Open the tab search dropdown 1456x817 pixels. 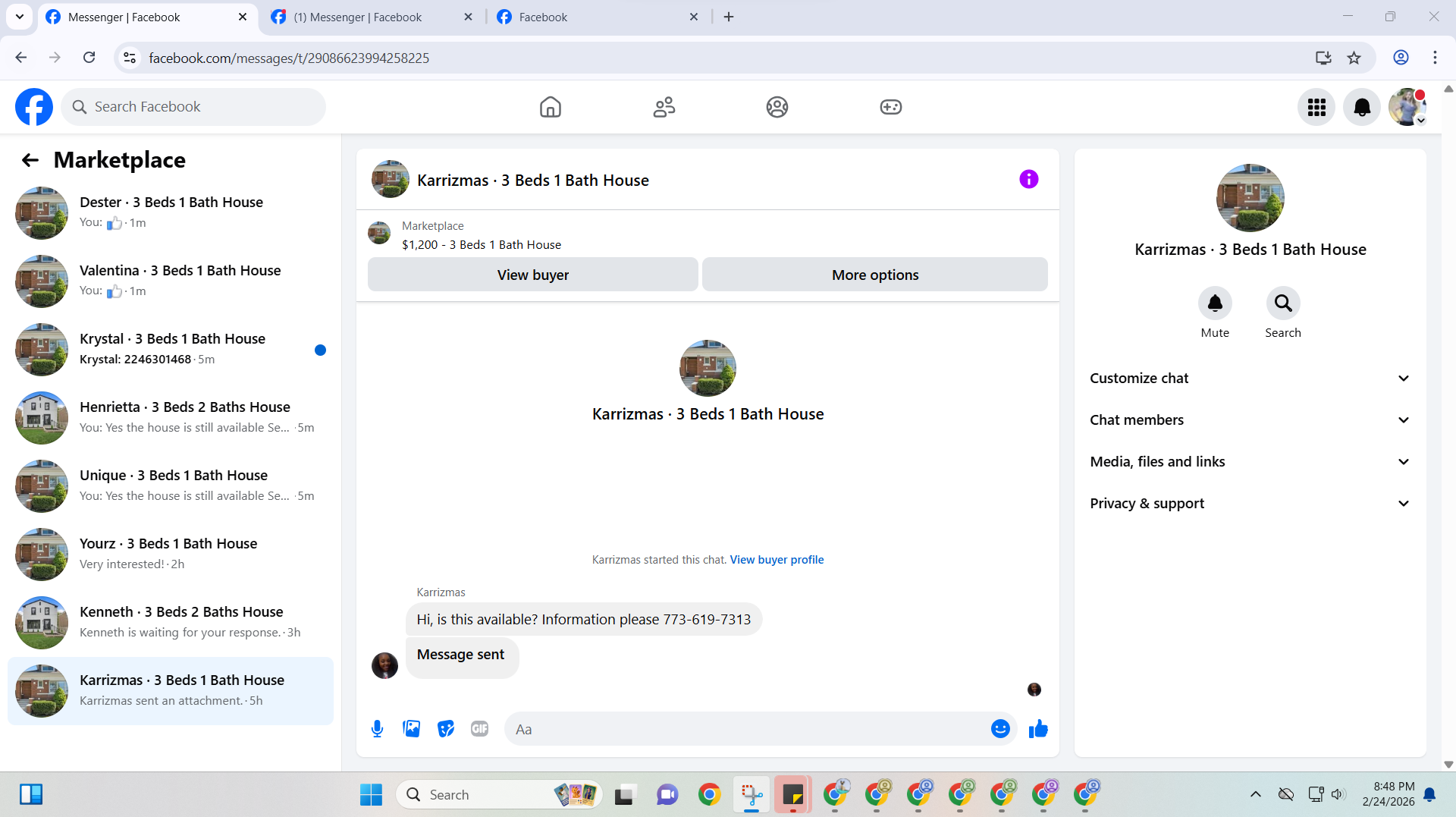coord(20,17)
